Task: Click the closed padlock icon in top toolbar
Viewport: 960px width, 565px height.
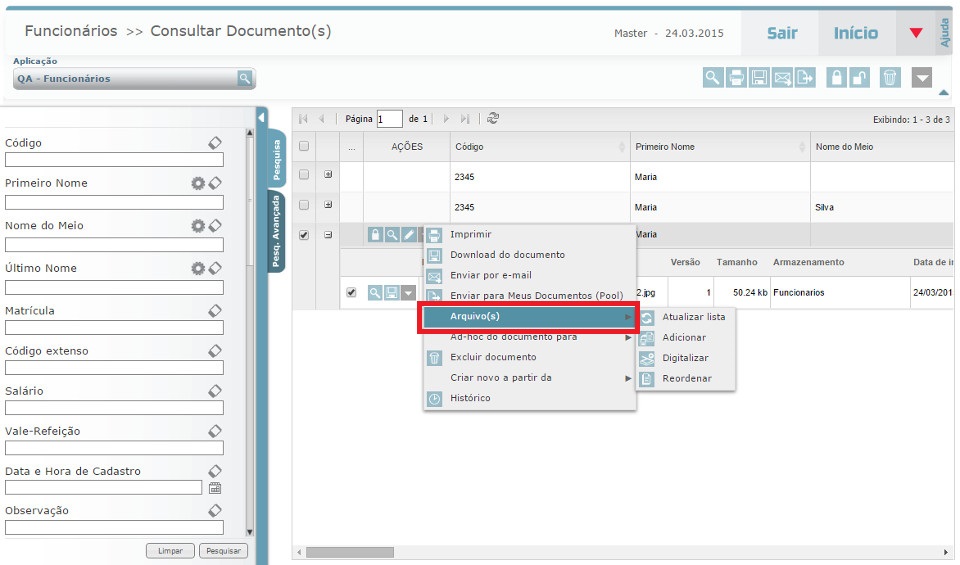Action: click(x=836, y=78)
